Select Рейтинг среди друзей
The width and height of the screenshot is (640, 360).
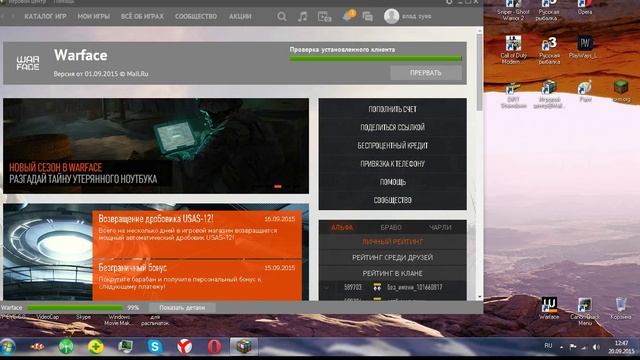coord(392,258)
